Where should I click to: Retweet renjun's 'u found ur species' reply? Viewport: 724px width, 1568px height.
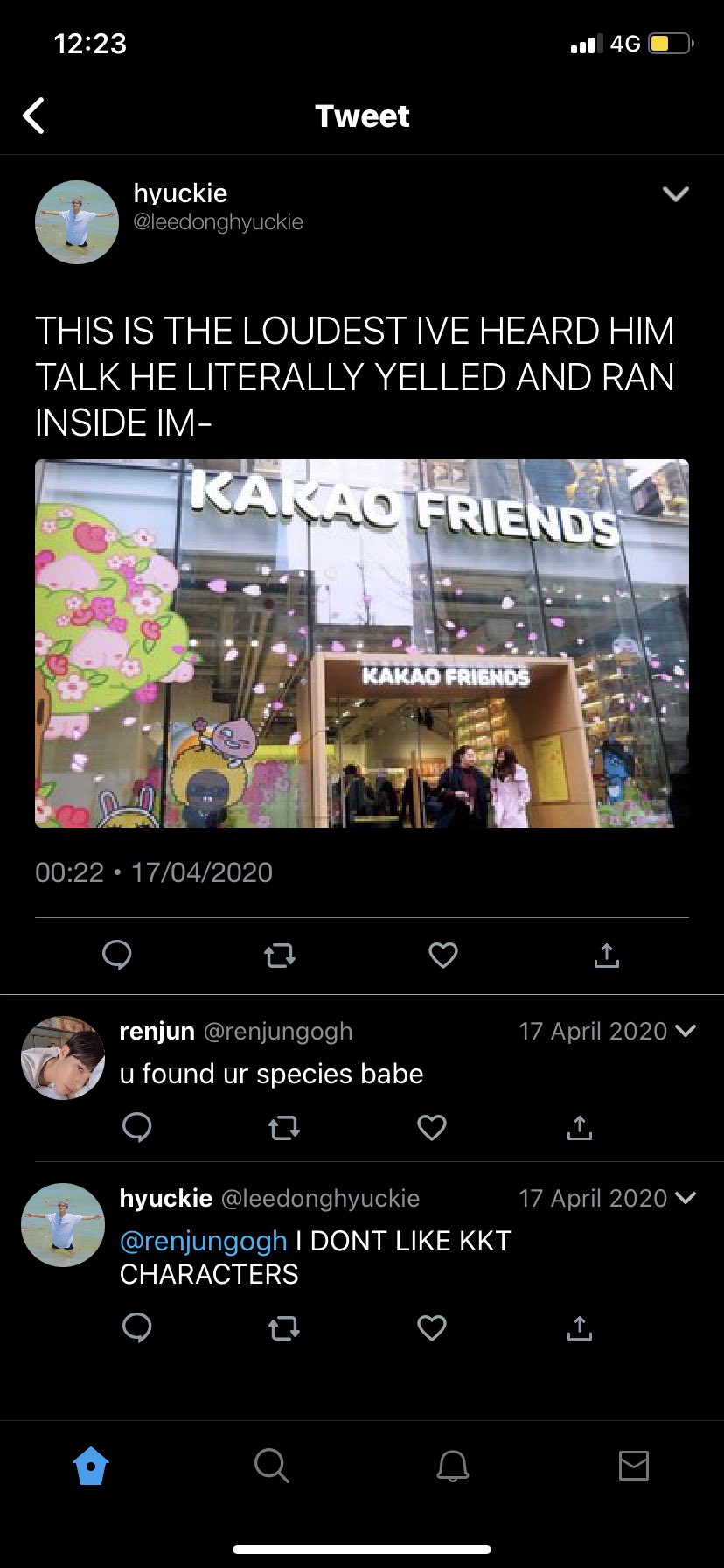coord(283,1128)
